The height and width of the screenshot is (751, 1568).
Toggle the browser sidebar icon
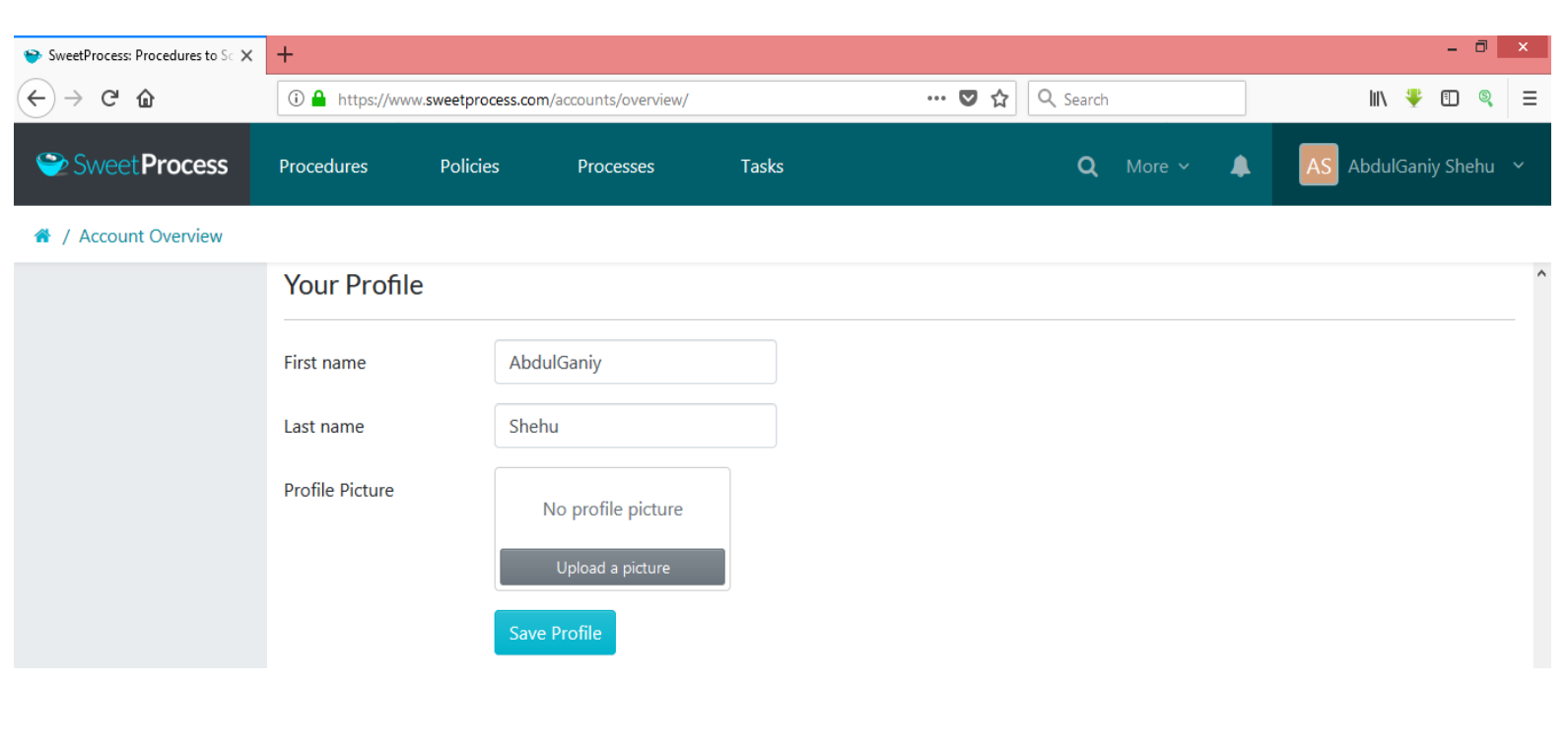[x=1450, y=99]
